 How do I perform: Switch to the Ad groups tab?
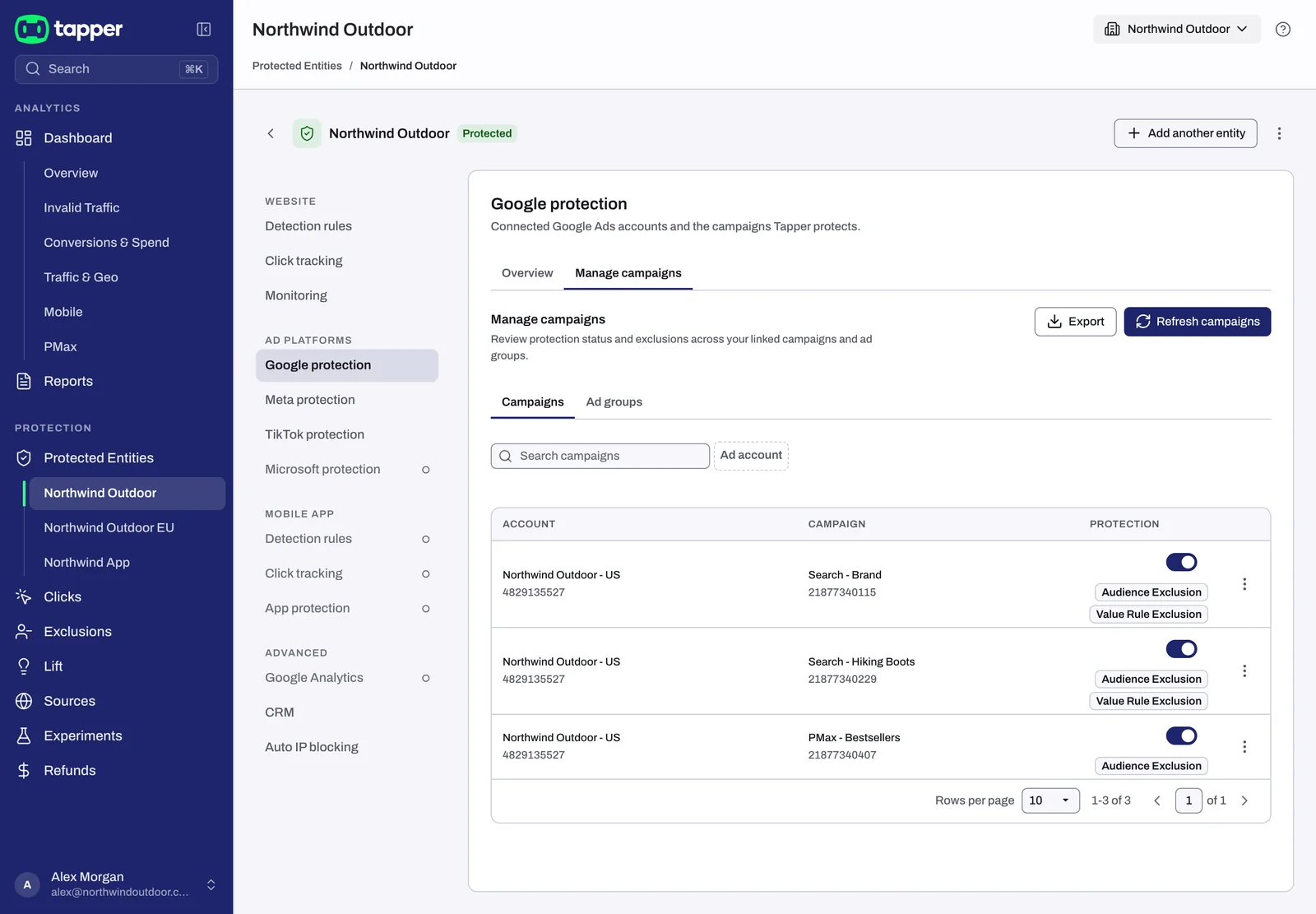point(614,402)
